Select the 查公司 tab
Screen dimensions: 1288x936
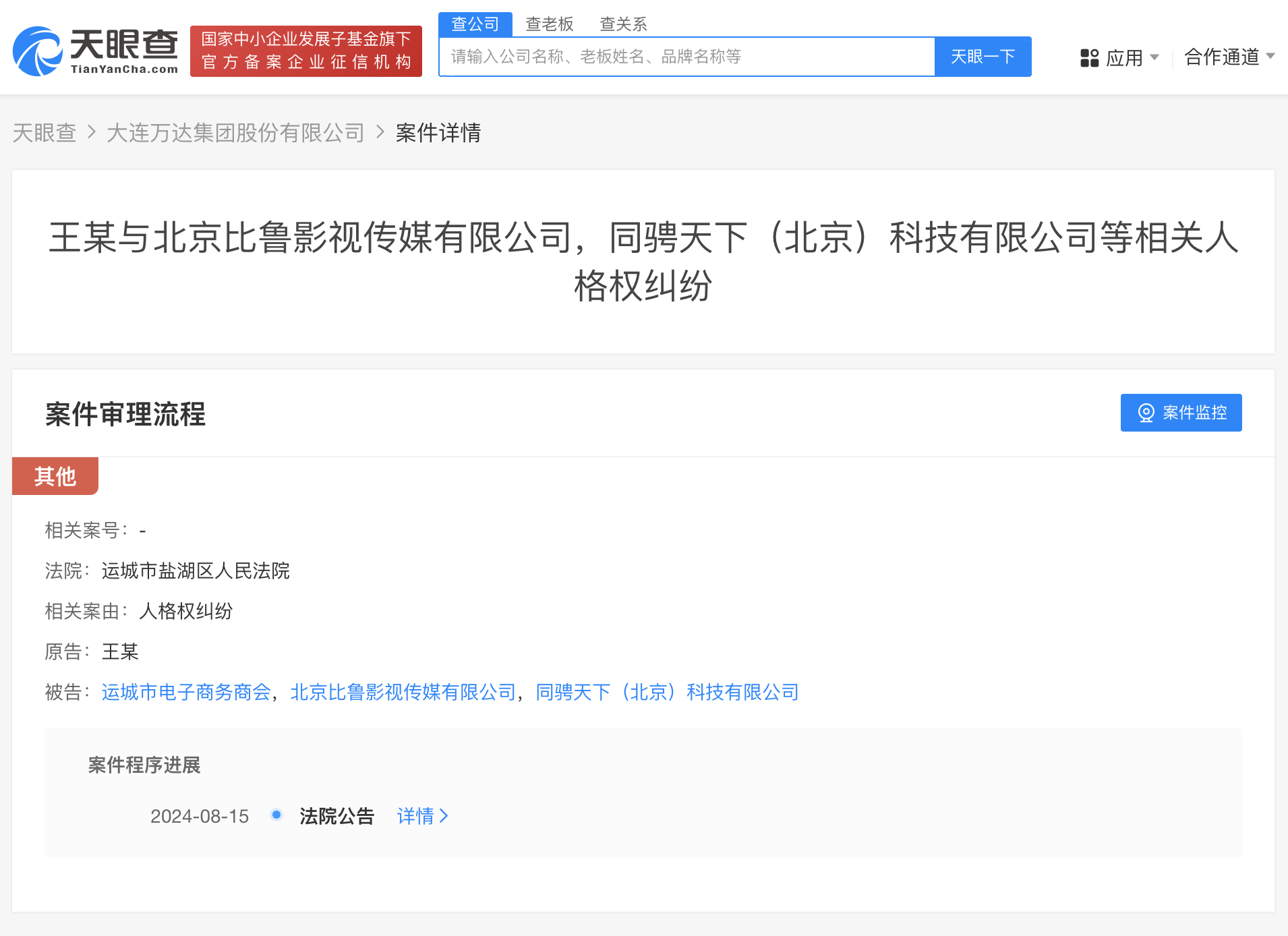pyautogui.click(x=475, y=24)
